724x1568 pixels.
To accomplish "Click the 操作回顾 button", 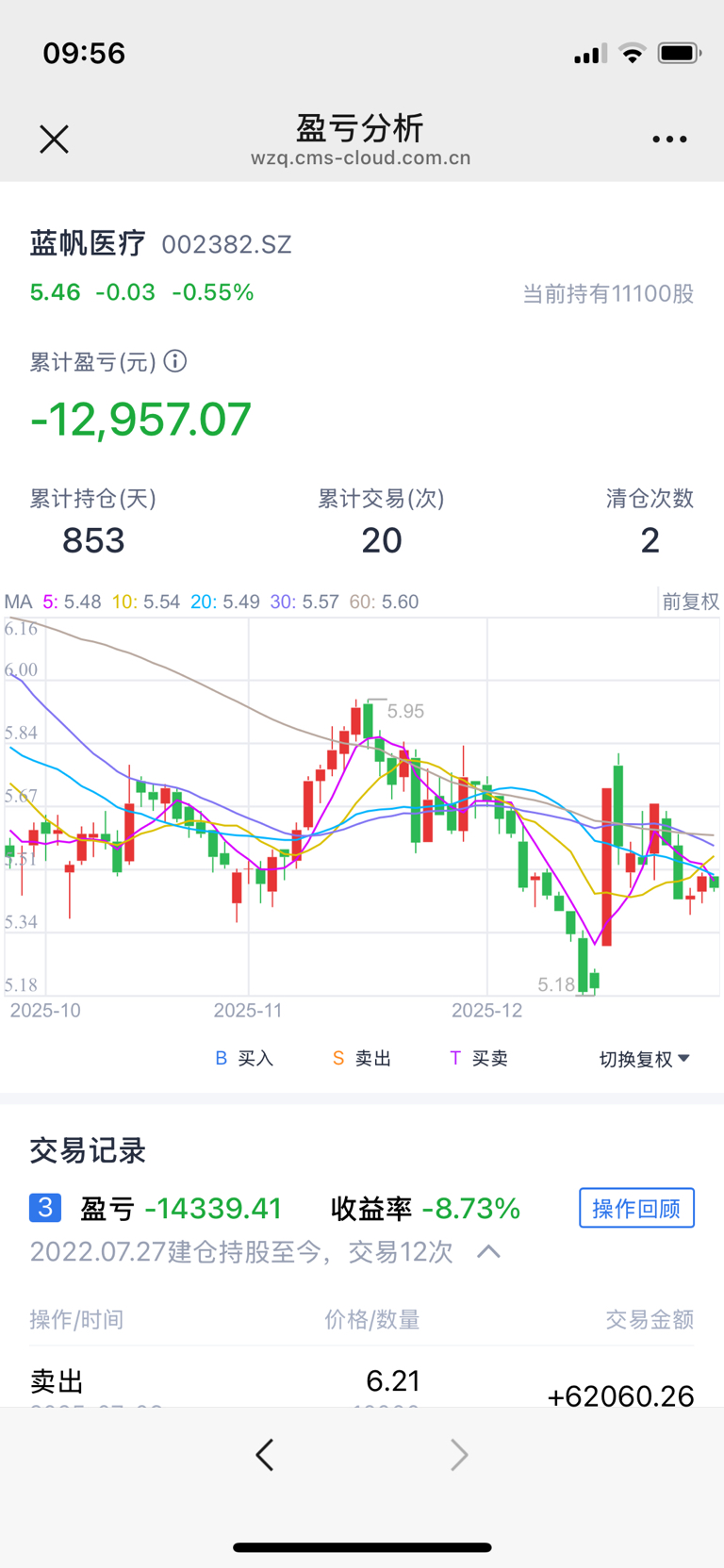I will 636,1208.
